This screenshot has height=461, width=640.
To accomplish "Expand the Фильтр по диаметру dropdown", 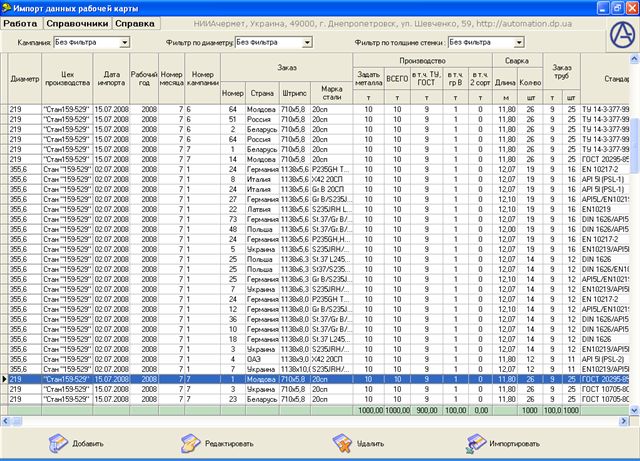I will [307, 42].
